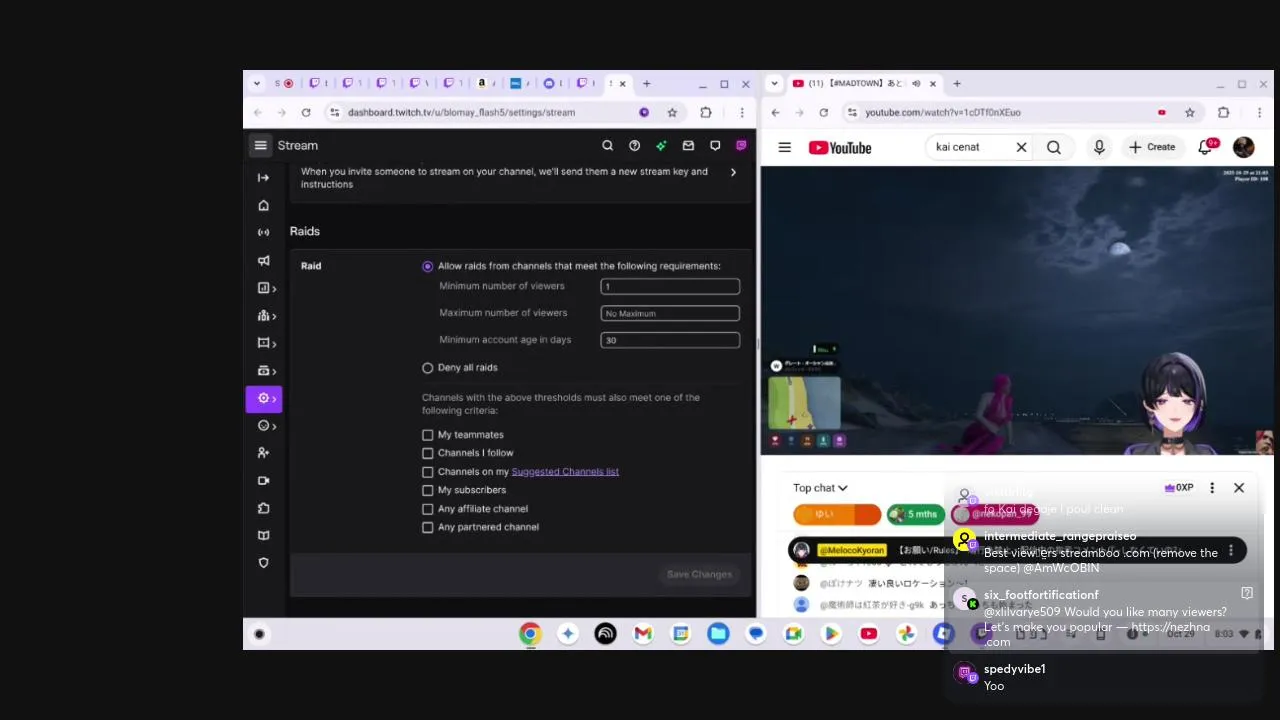Click Maximum number of viewers field
Image resolution: width=1280 pixels, height=720 pixels.
point(670,313)
